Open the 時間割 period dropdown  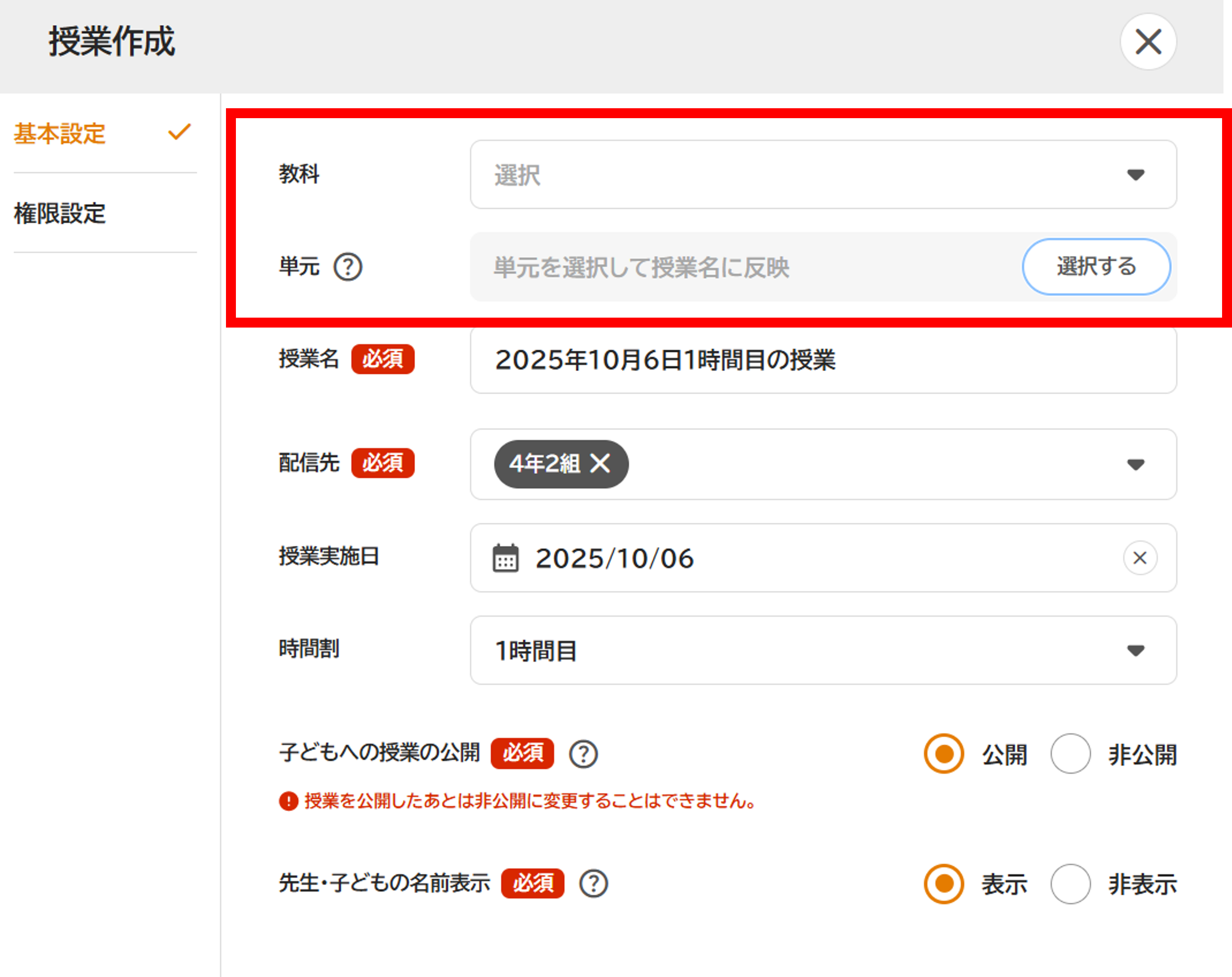(823, 650)
